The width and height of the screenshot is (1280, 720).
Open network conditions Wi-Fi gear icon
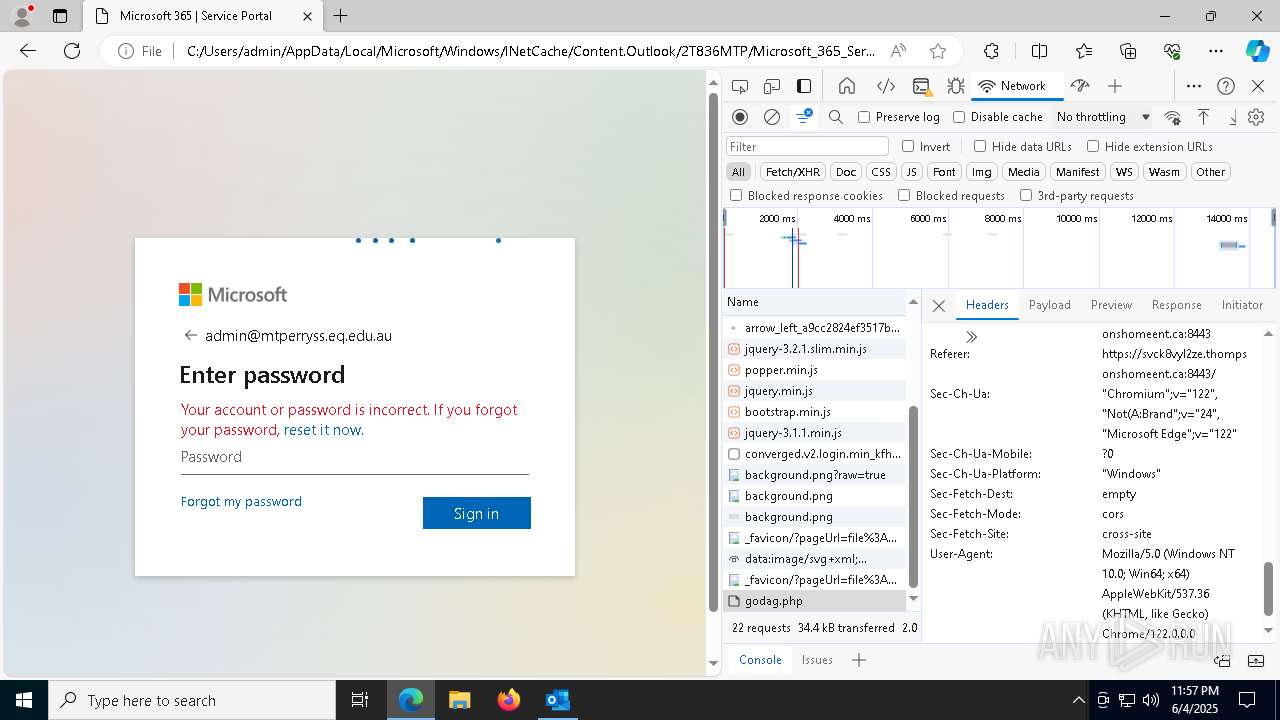point(1173,117)
